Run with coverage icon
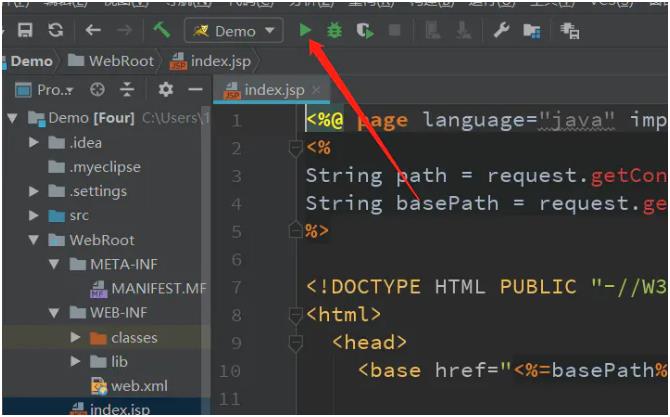 pos(365,31)
